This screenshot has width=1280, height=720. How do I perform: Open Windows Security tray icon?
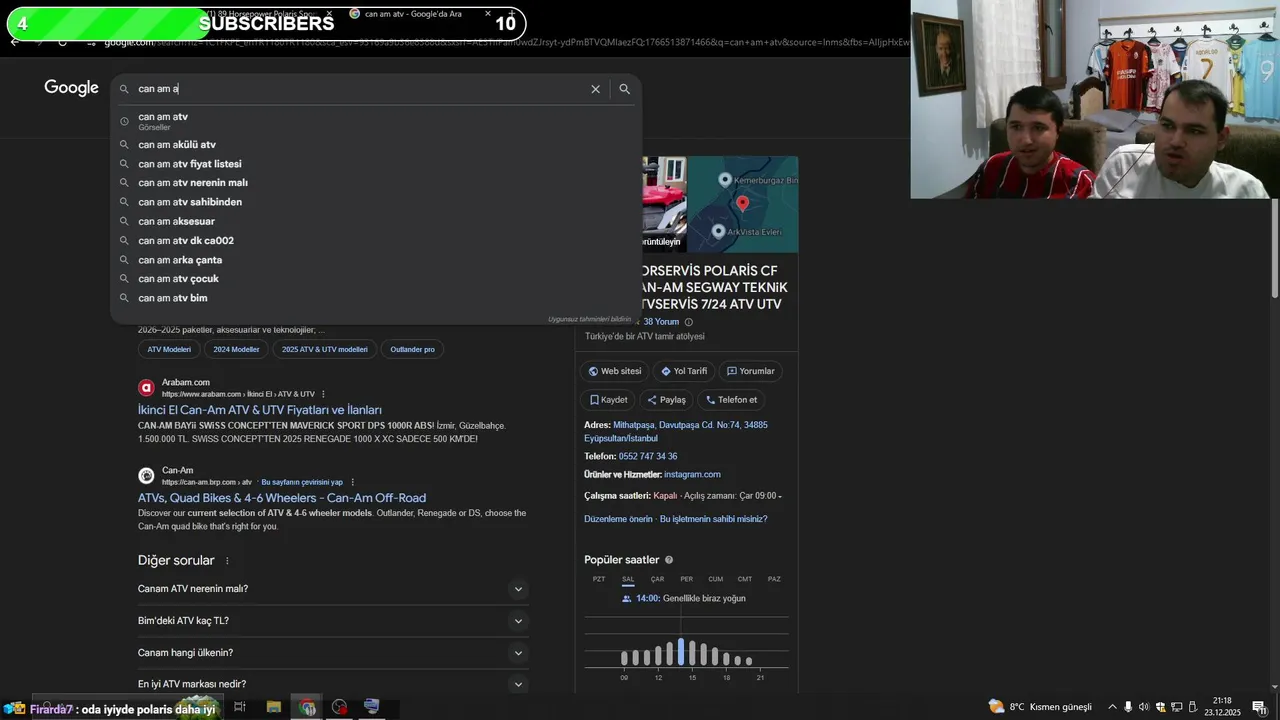point(1160,707)
